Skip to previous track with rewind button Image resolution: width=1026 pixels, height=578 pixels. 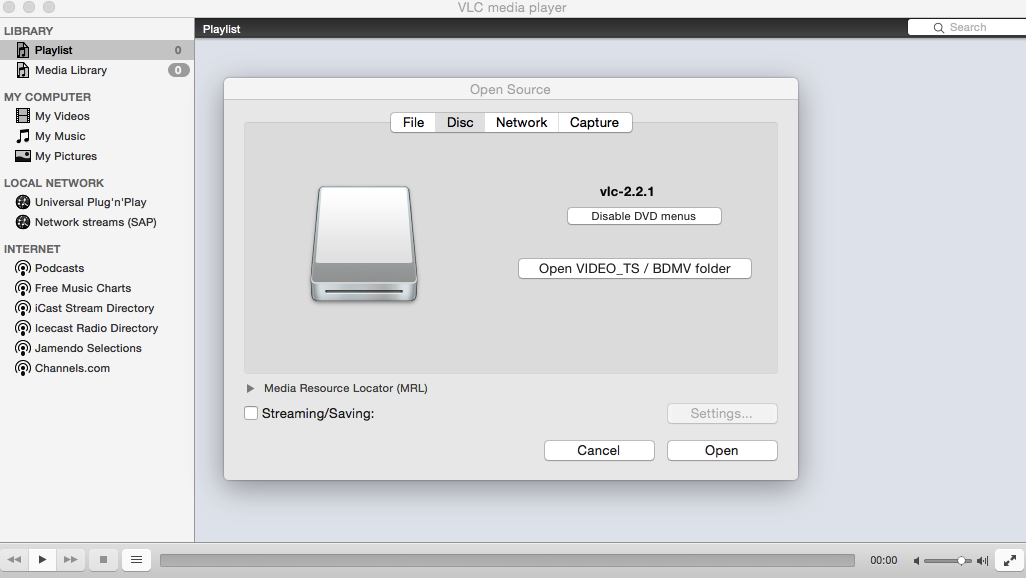14,560
